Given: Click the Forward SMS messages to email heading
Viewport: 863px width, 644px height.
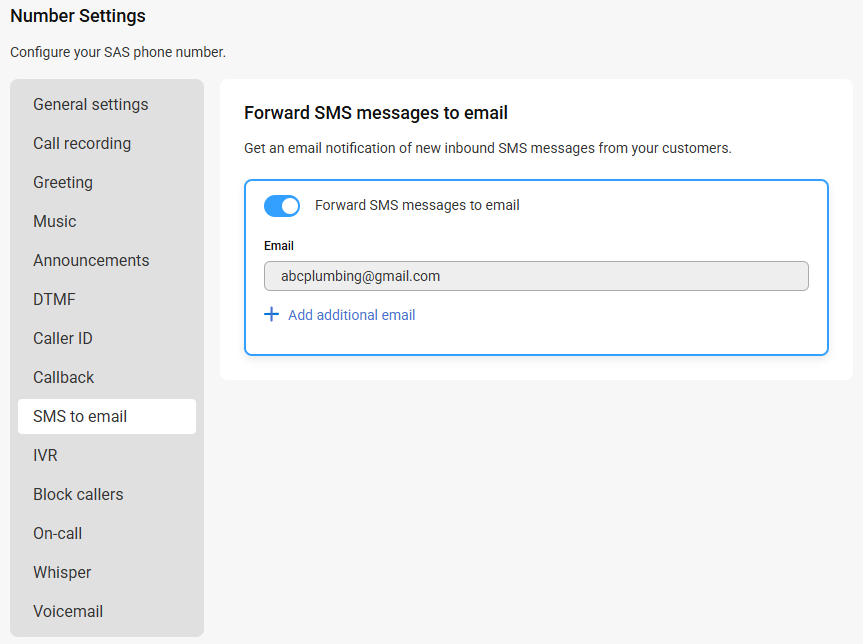Looking at the screenshot, I should 376,113.
